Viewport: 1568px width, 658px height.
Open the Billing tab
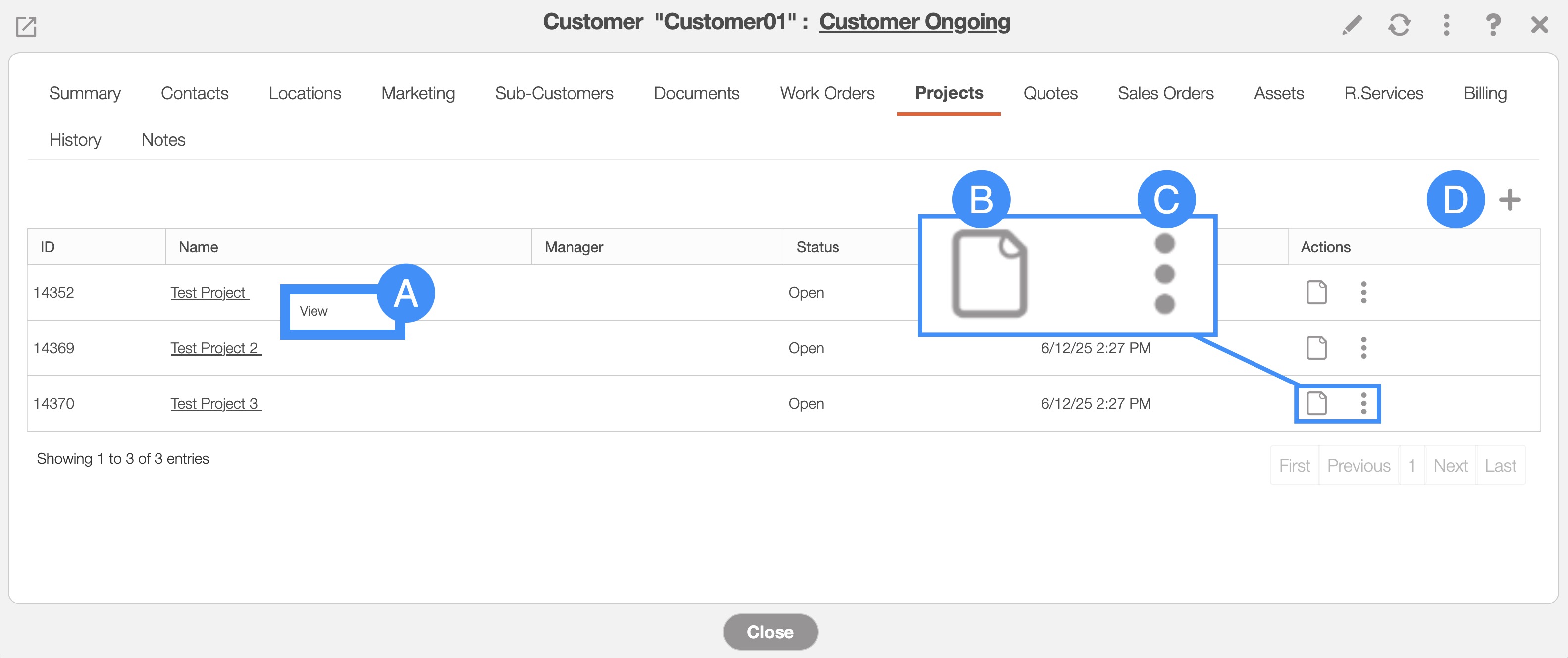pos(1485,93)
